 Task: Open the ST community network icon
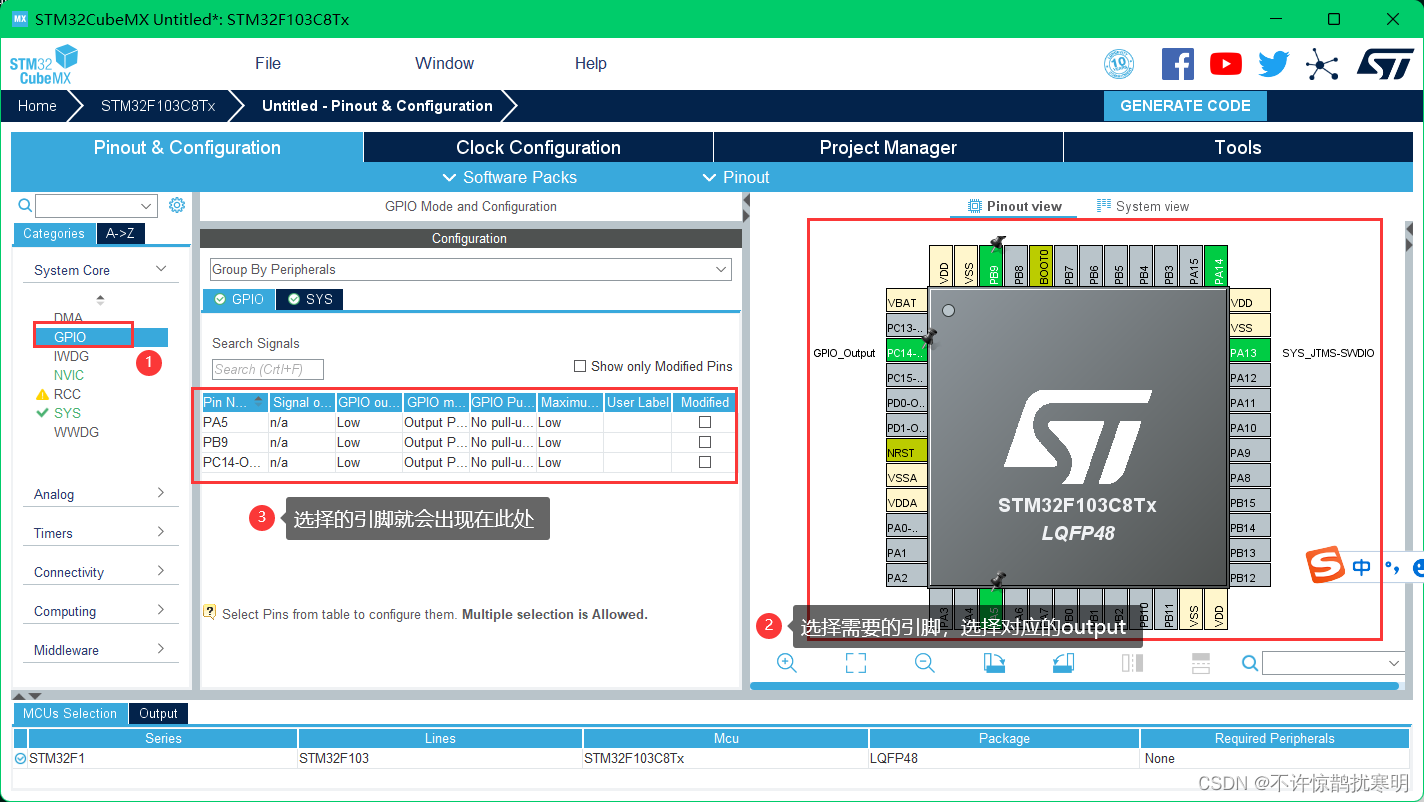click(x=1322, y=66)
